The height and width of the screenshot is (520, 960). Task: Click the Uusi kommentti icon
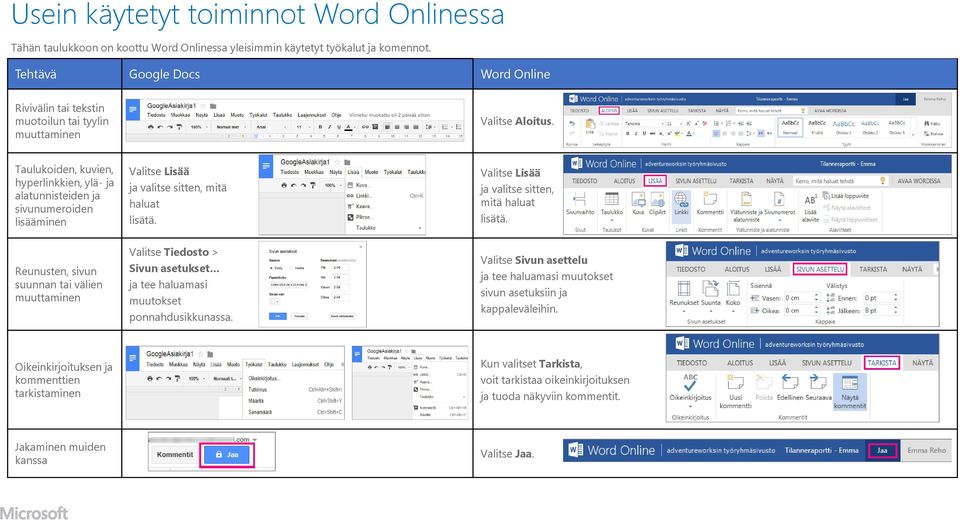735,383
